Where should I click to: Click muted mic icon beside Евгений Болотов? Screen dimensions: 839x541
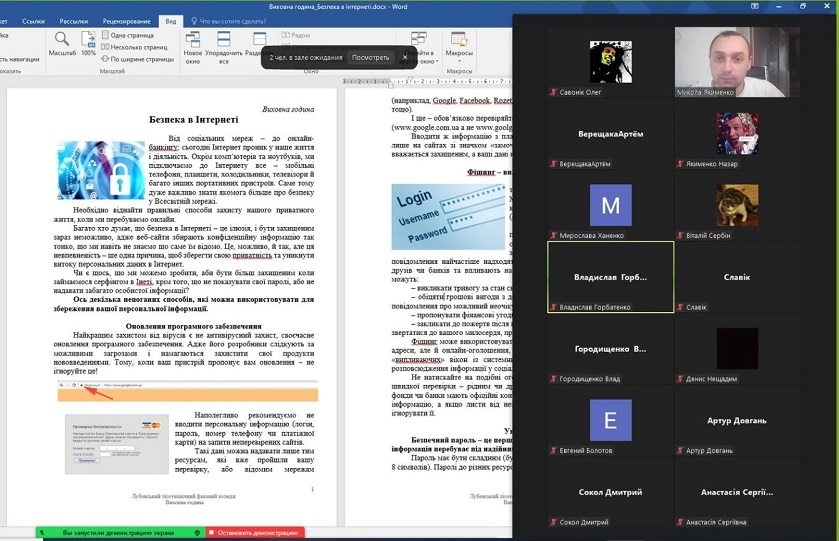point(554,451)
